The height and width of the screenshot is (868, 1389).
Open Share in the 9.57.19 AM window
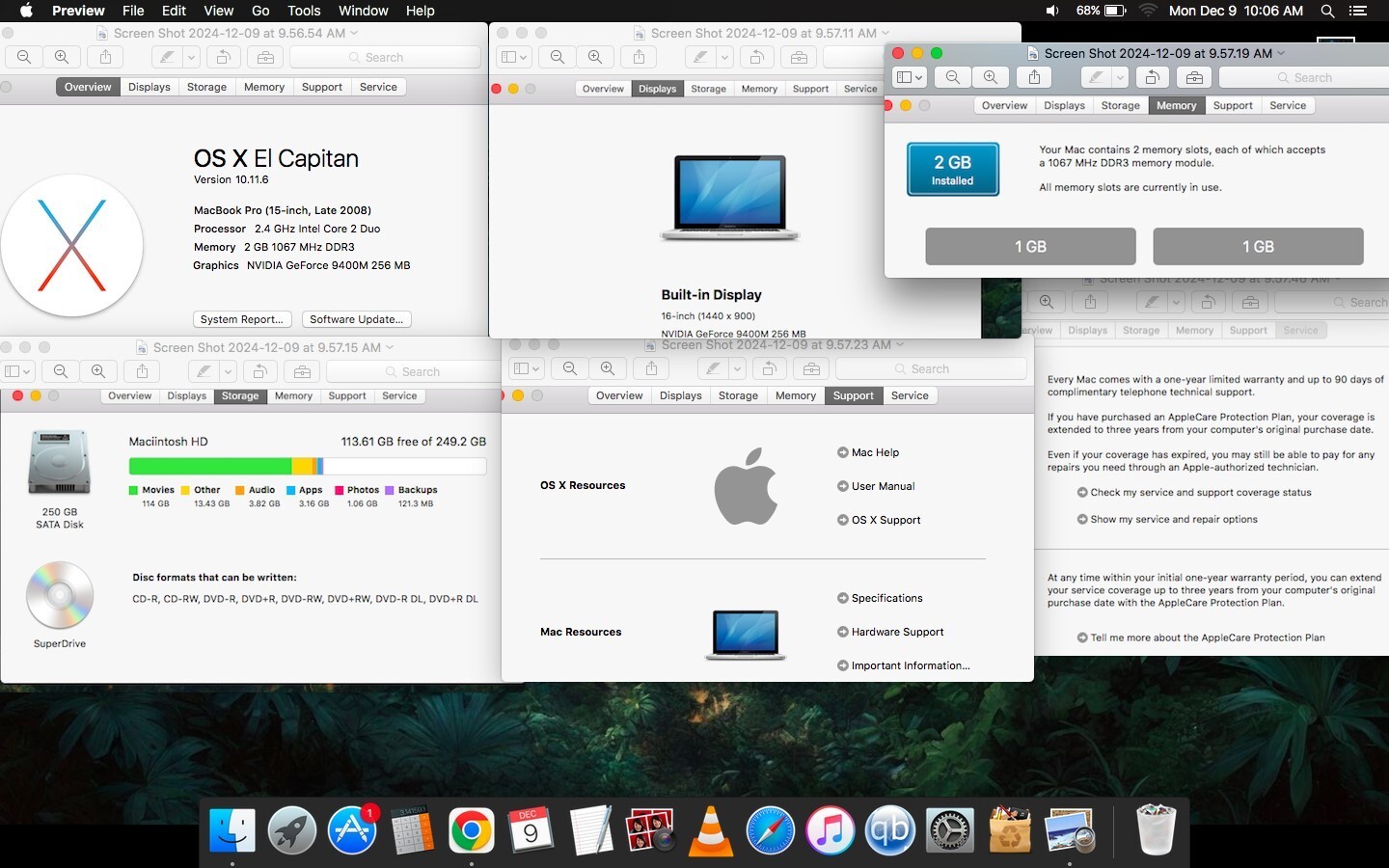pyautogui.click(x=1034, y=78)
